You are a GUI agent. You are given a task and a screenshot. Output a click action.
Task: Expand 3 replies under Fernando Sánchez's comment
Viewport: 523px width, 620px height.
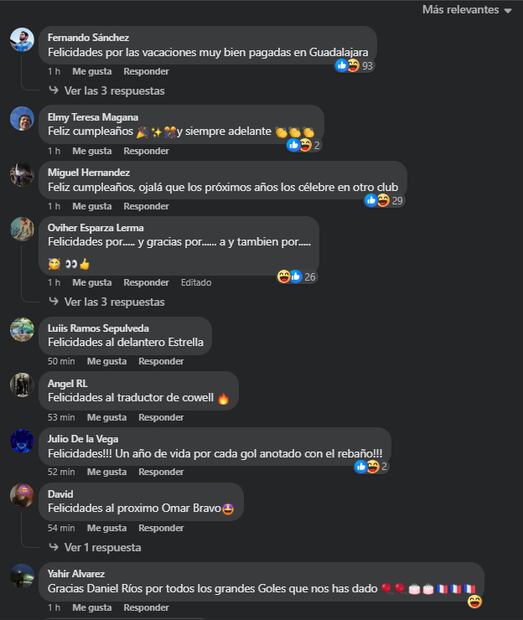107,91
